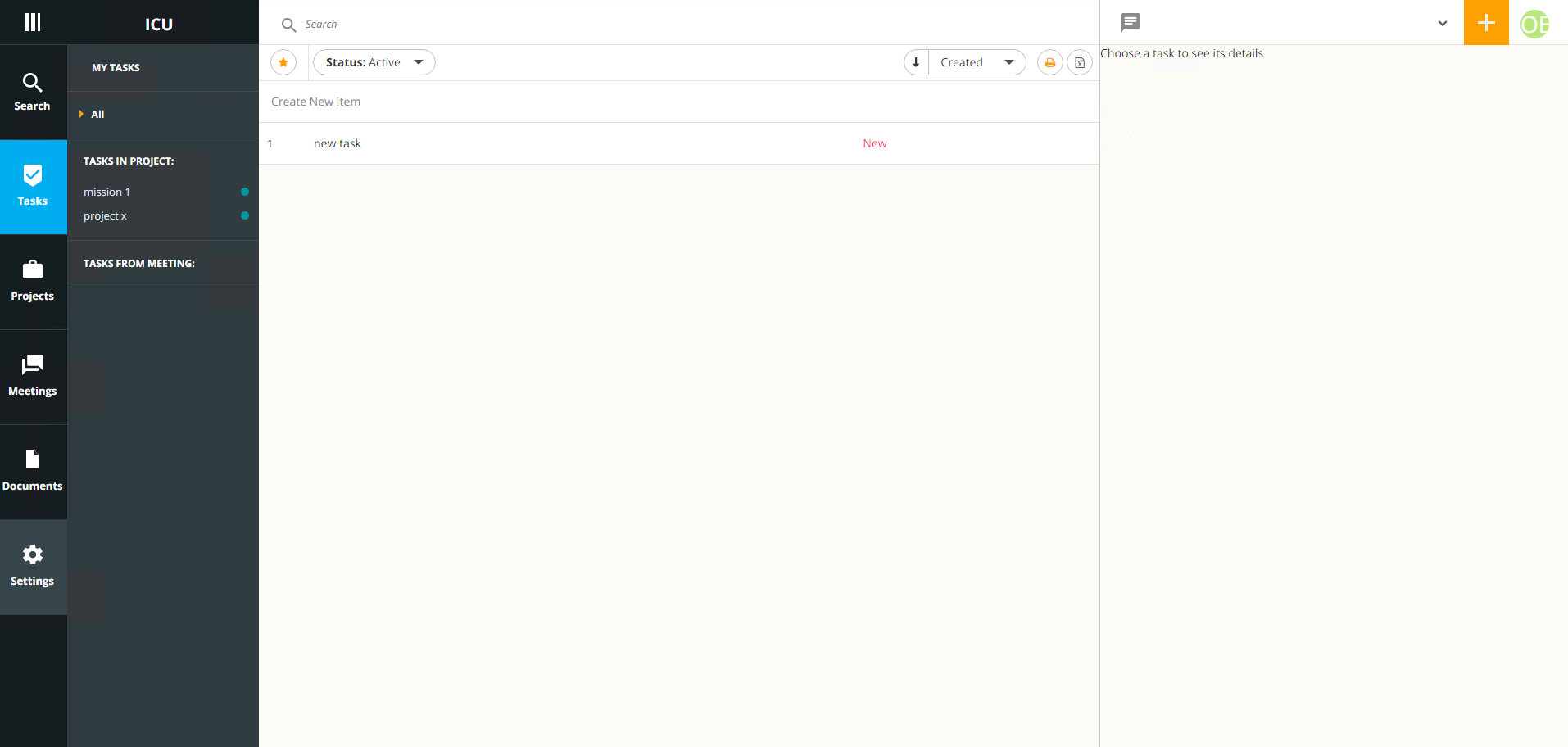Click the TASKS FROM MEETING heading

138,264
